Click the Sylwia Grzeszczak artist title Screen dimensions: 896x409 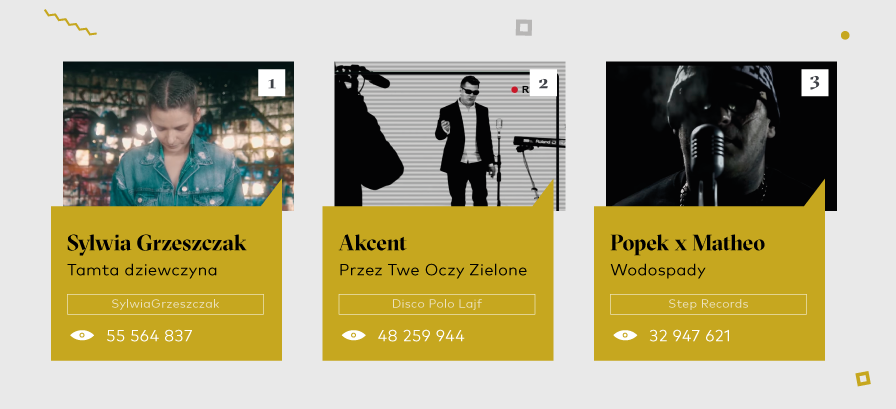click(x=156, y=243)
